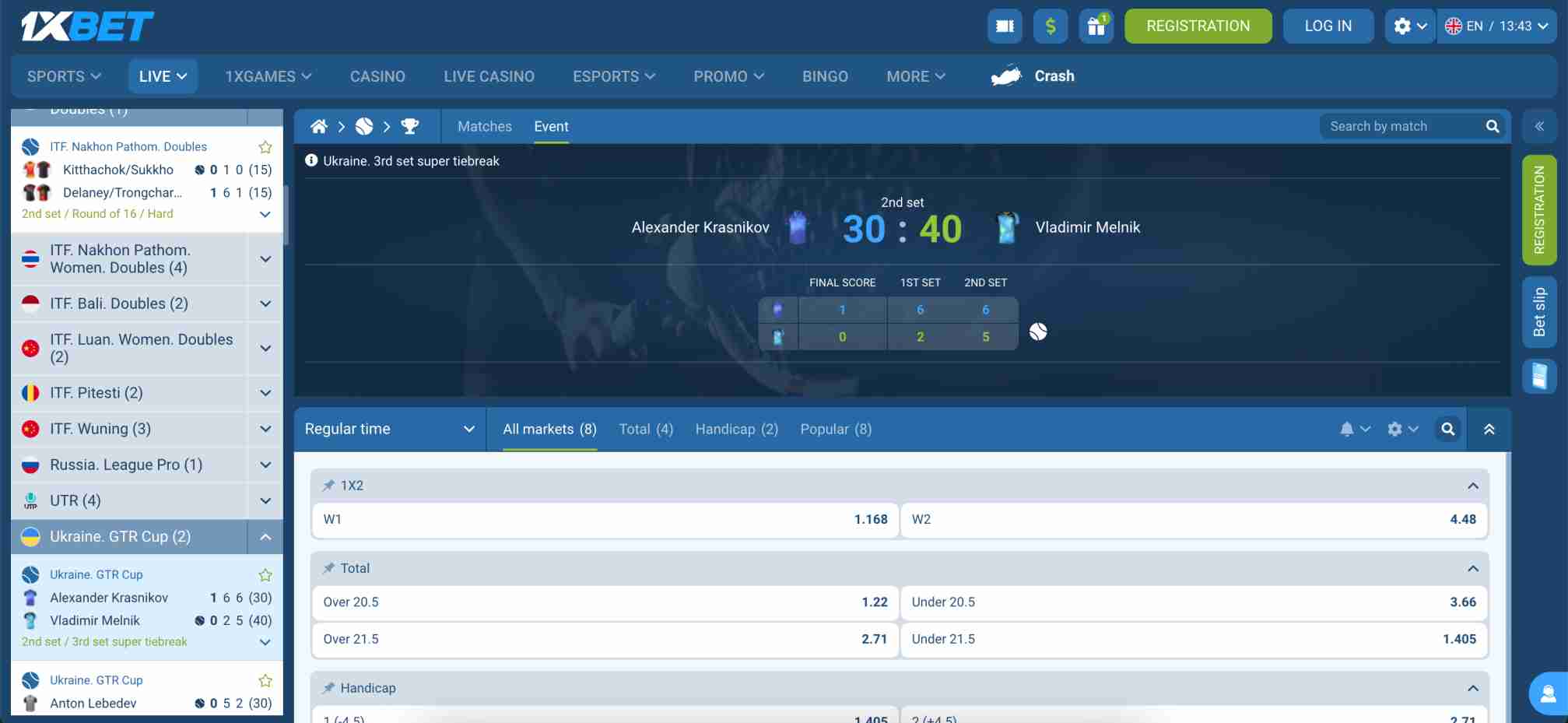Select the Handicap (2) markets tab
The height and width of the screenshot is (723, 1568).
point(736,429)
